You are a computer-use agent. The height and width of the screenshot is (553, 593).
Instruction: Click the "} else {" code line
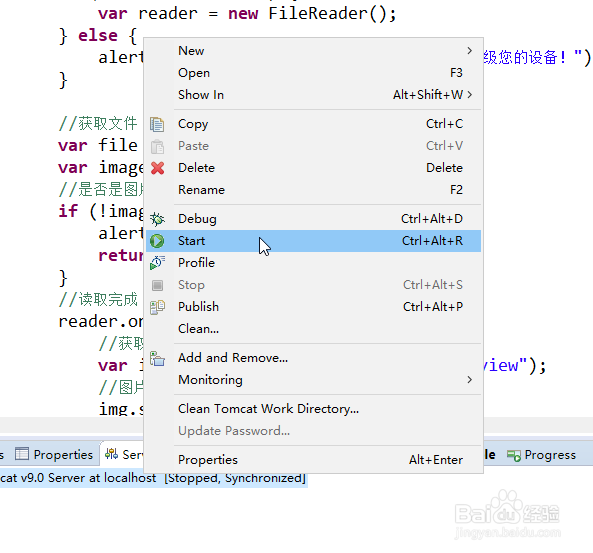(98, 36)
